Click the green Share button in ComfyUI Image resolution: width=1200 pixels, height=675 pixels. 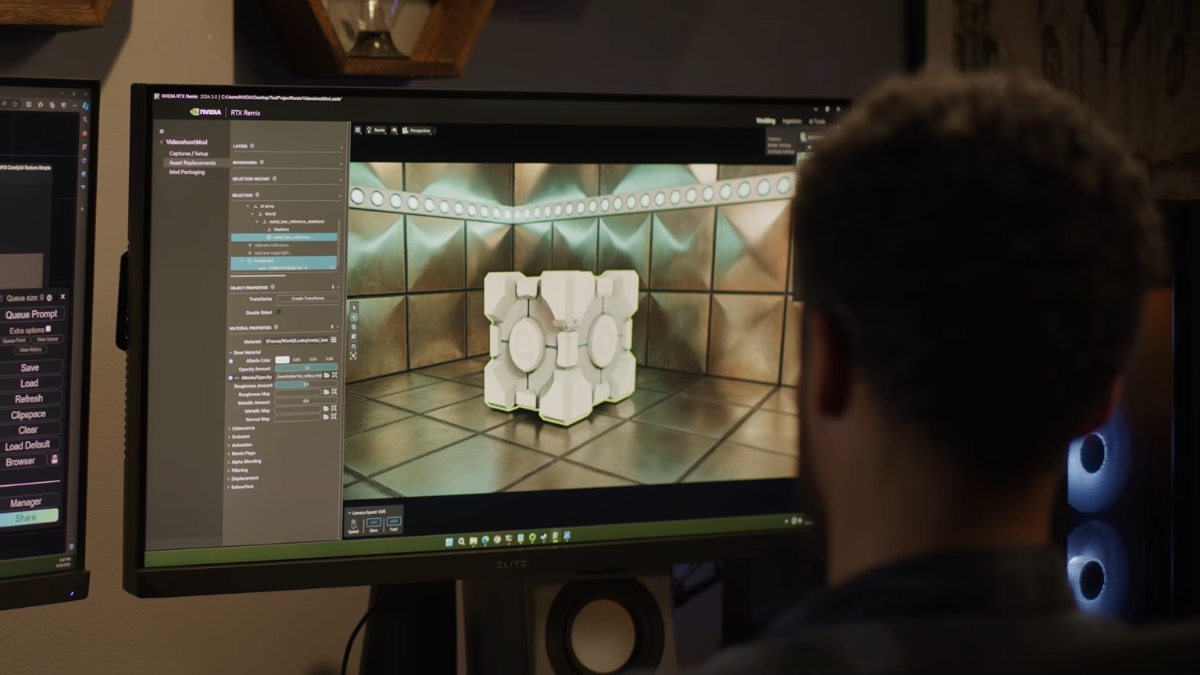[x=28, y=517]
